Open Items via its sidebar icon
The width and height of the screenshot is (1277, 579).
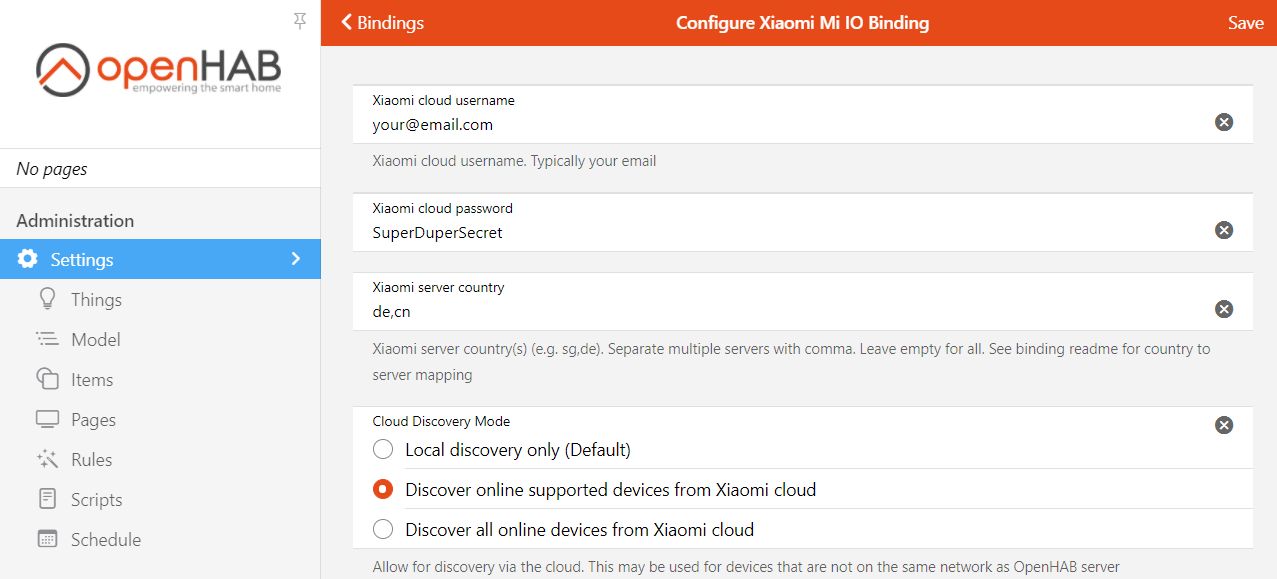click(x=47, y=379)
